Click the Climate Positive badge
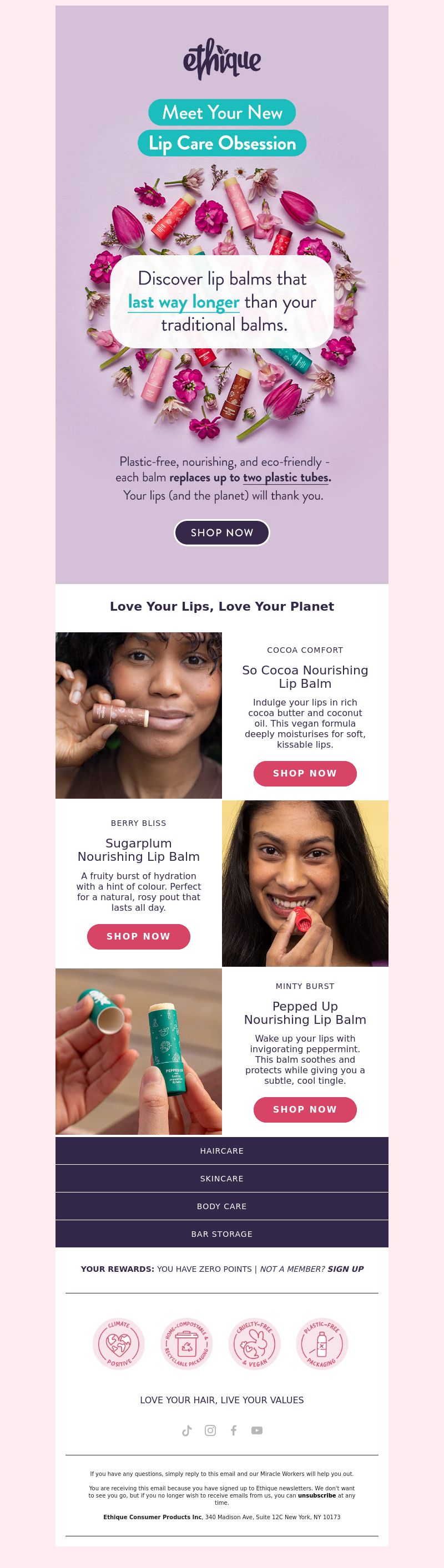The width and height of the screenshot is (444, 1568). pos(119,1343)
